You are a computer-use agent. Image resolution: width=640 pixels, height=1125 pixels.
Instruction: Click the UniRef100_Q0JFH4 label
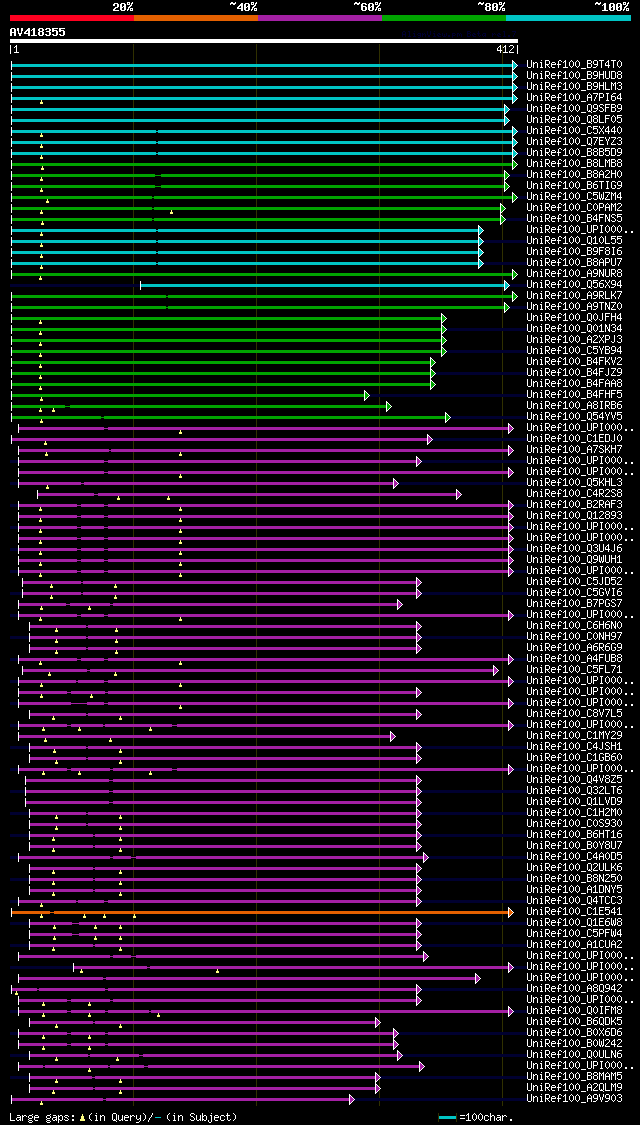pyautogui.click(x=574, y=317)
